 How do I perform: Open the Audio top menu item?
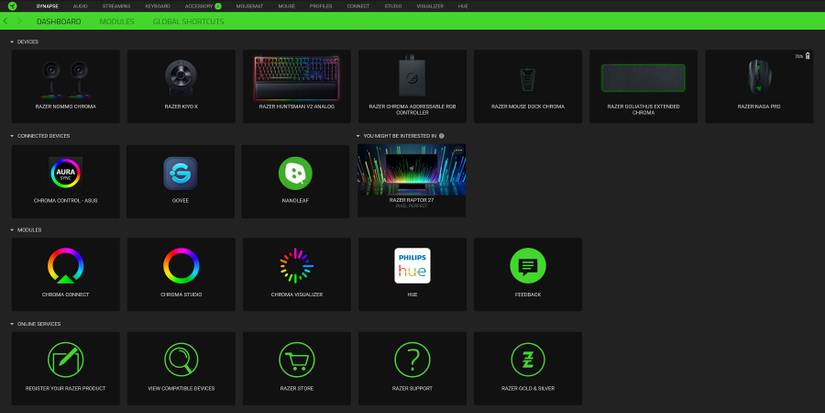tap(81, 6)
